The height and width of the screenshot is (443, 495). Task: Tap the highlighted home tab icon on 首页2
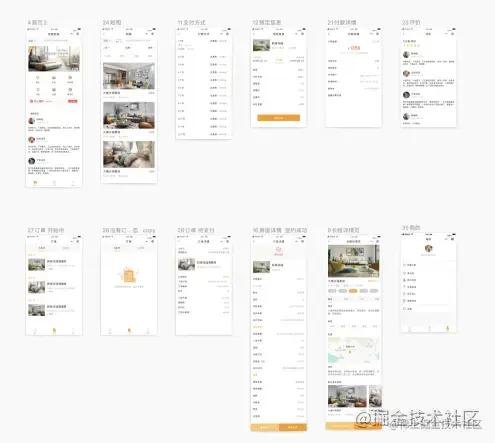pos(35,183)
